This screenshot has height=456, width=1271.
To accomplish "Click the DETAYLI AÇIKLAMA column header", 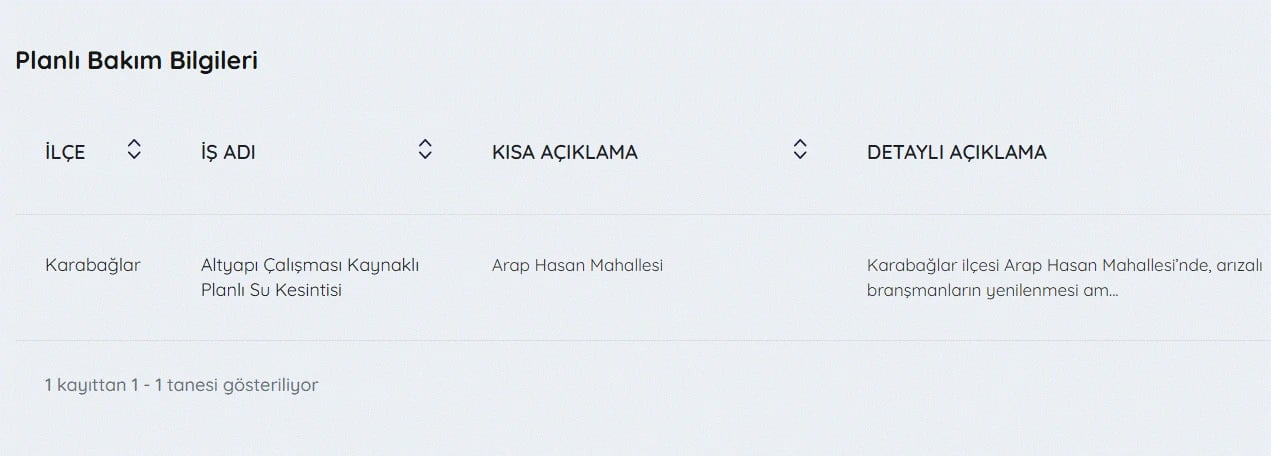I will tap(957, 152).
